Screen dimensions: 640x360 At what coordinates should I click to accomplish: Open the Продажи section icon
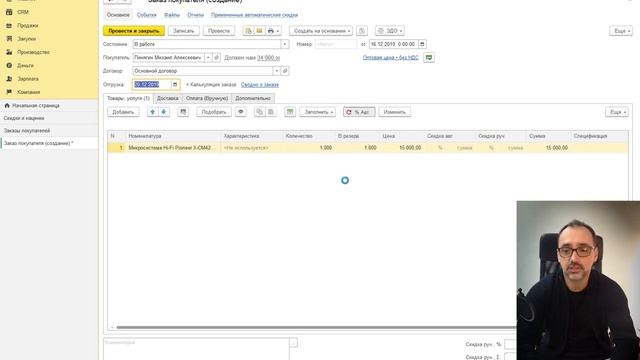[9, 26]
